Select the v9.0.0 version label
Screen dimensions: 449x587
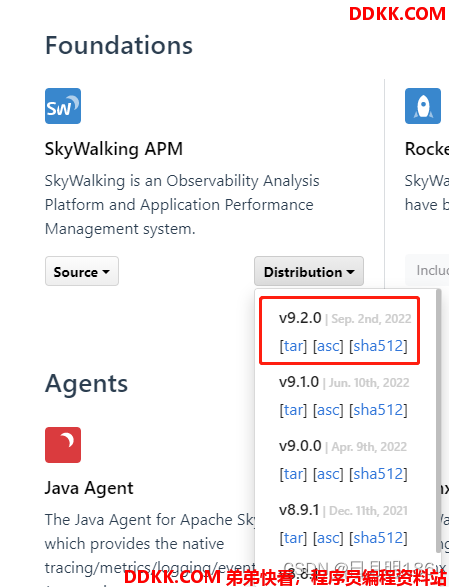300,446
